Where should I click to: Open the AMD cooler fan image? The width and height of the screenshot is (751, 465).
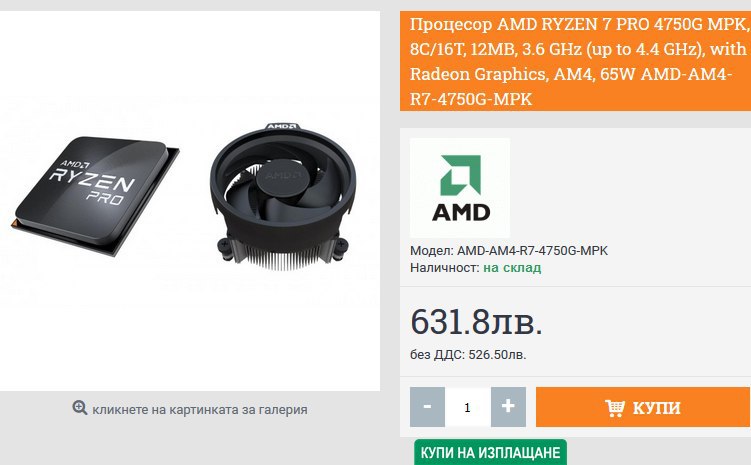point(283,196)
